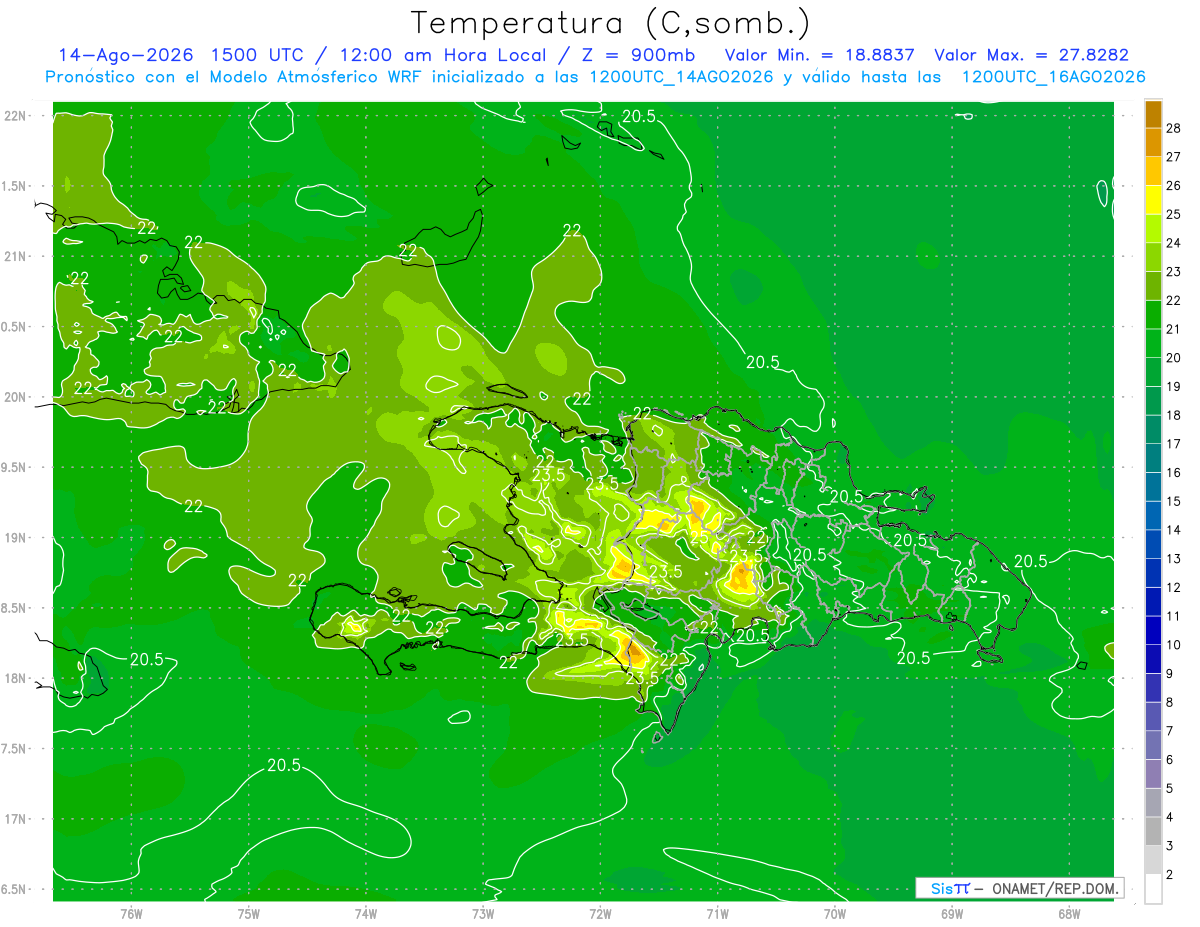The image size is (1200, 927).
Task: Click the "16" value on color scale
Action: coord(1174,473)
